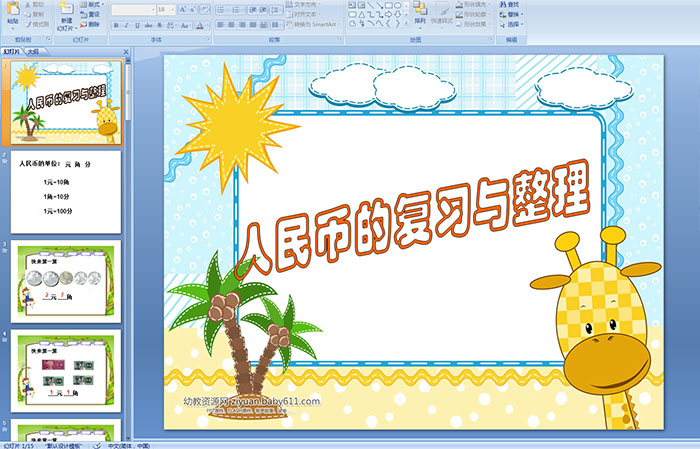Open Shape Fill (形状填充) menu
Image resolution: width=700 pixels, height=449 pixels.
coord(474,4)
